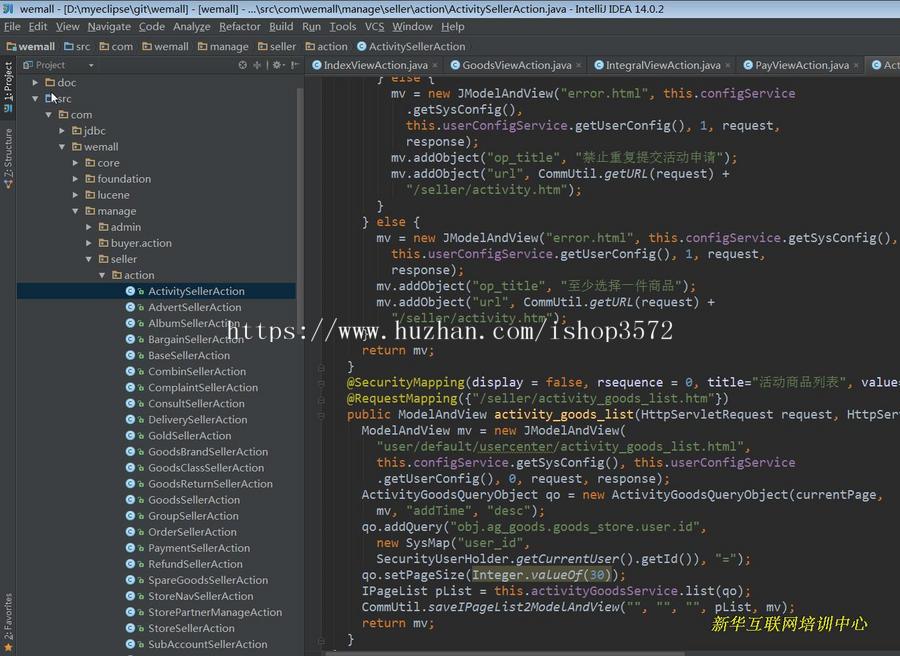
Task: Expand the admin package node
Action: pos(89,227)
